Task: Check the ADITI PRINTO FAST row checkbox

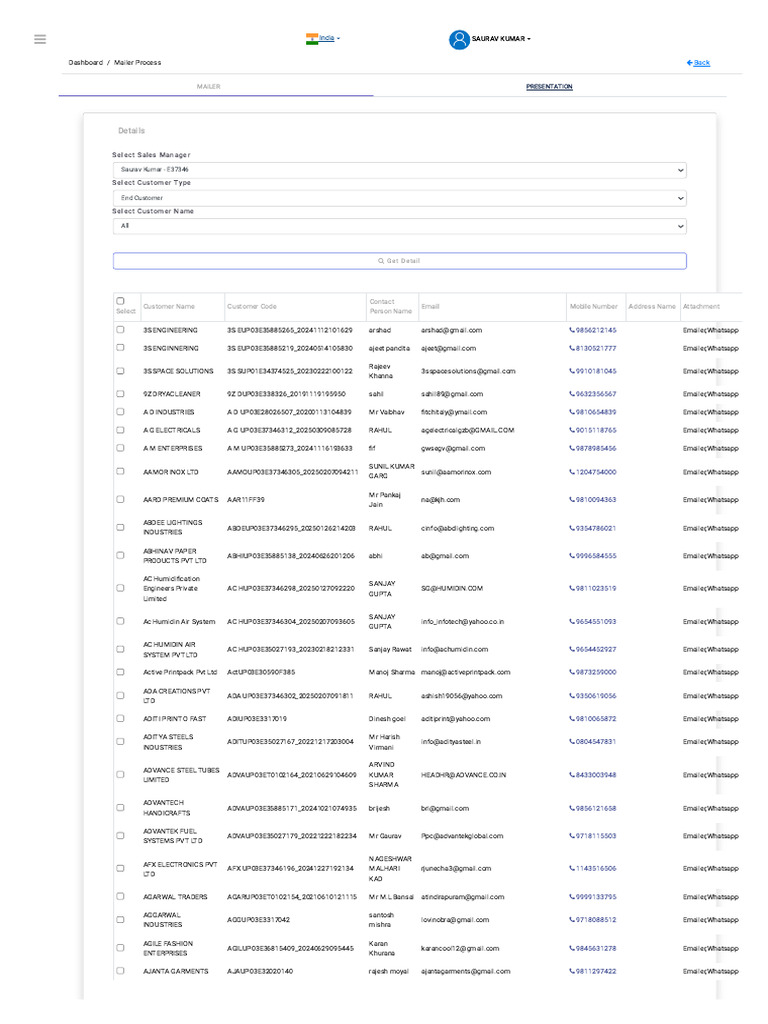Action: coord(120,718)
